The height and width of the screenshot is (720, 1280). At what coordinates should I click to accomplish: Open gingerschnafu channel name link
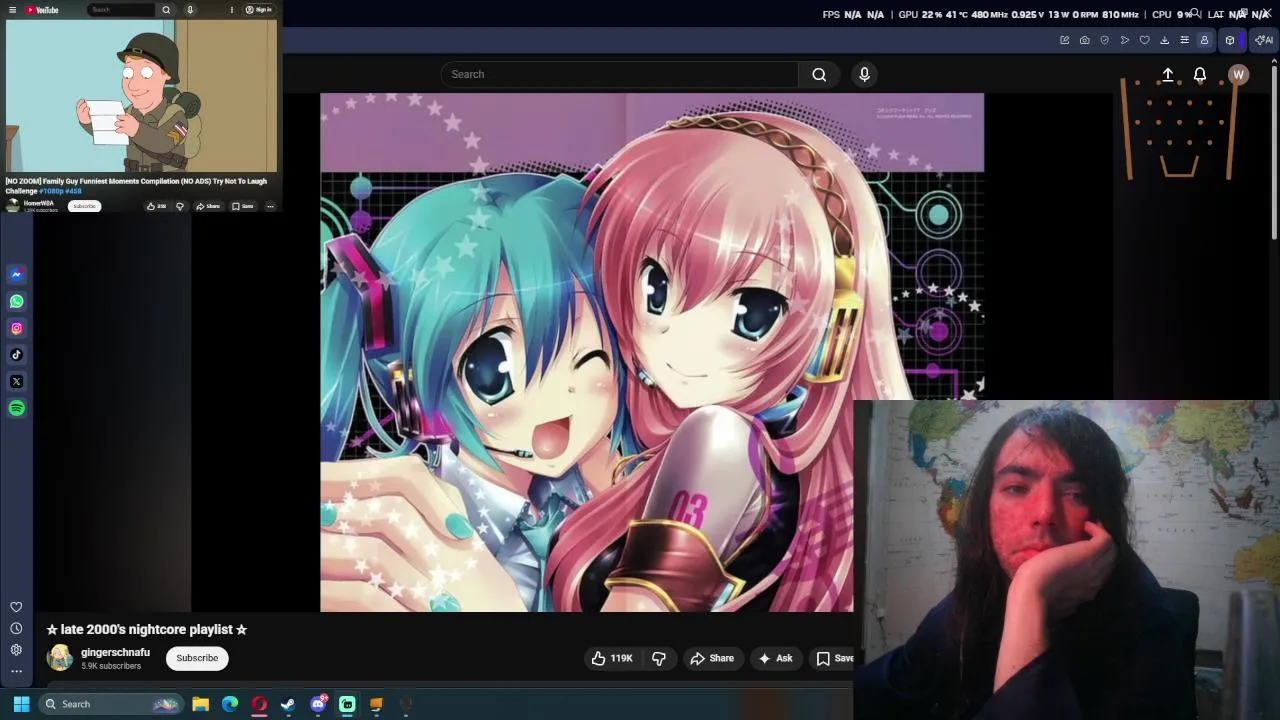(115, 652)
